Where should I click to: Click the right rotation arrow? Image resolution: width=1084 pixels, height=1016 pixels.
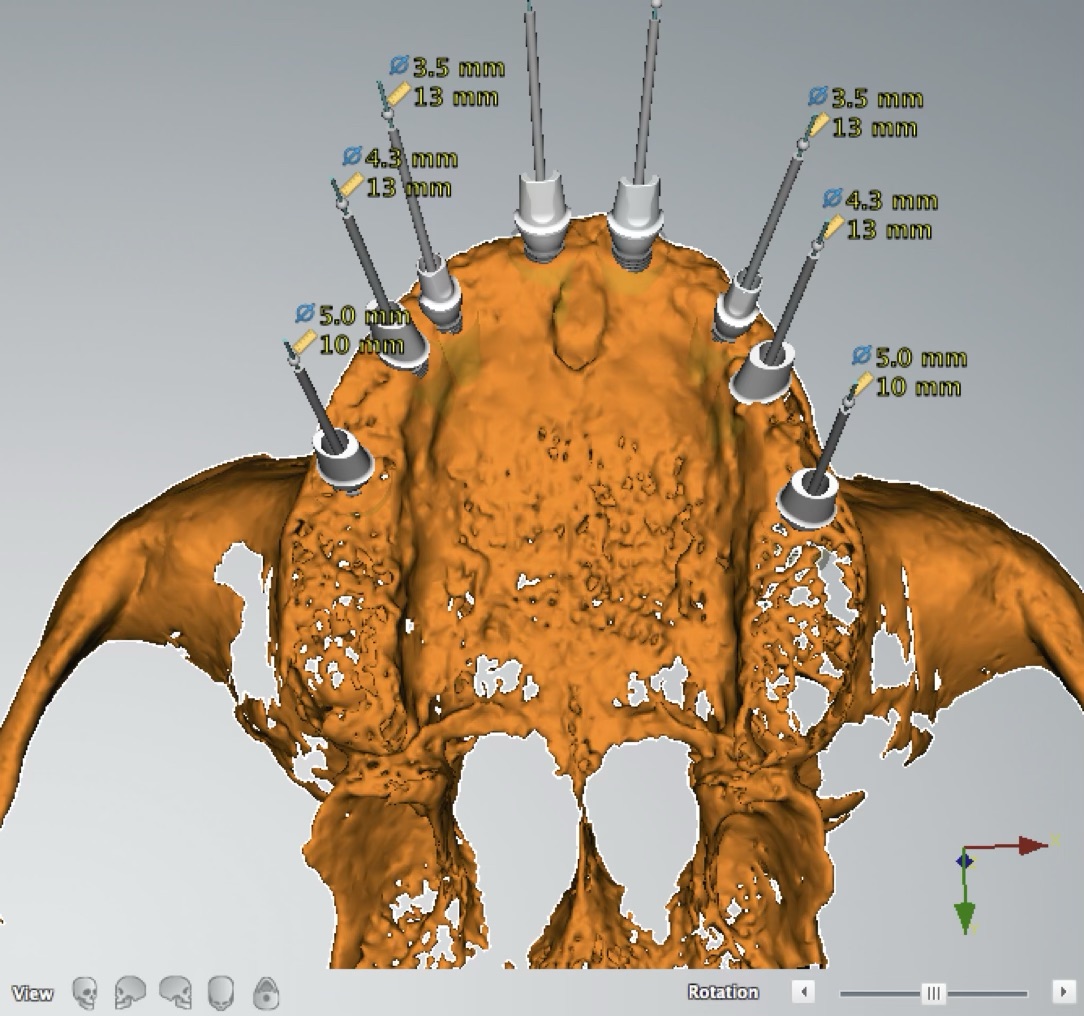(1062, 992)
